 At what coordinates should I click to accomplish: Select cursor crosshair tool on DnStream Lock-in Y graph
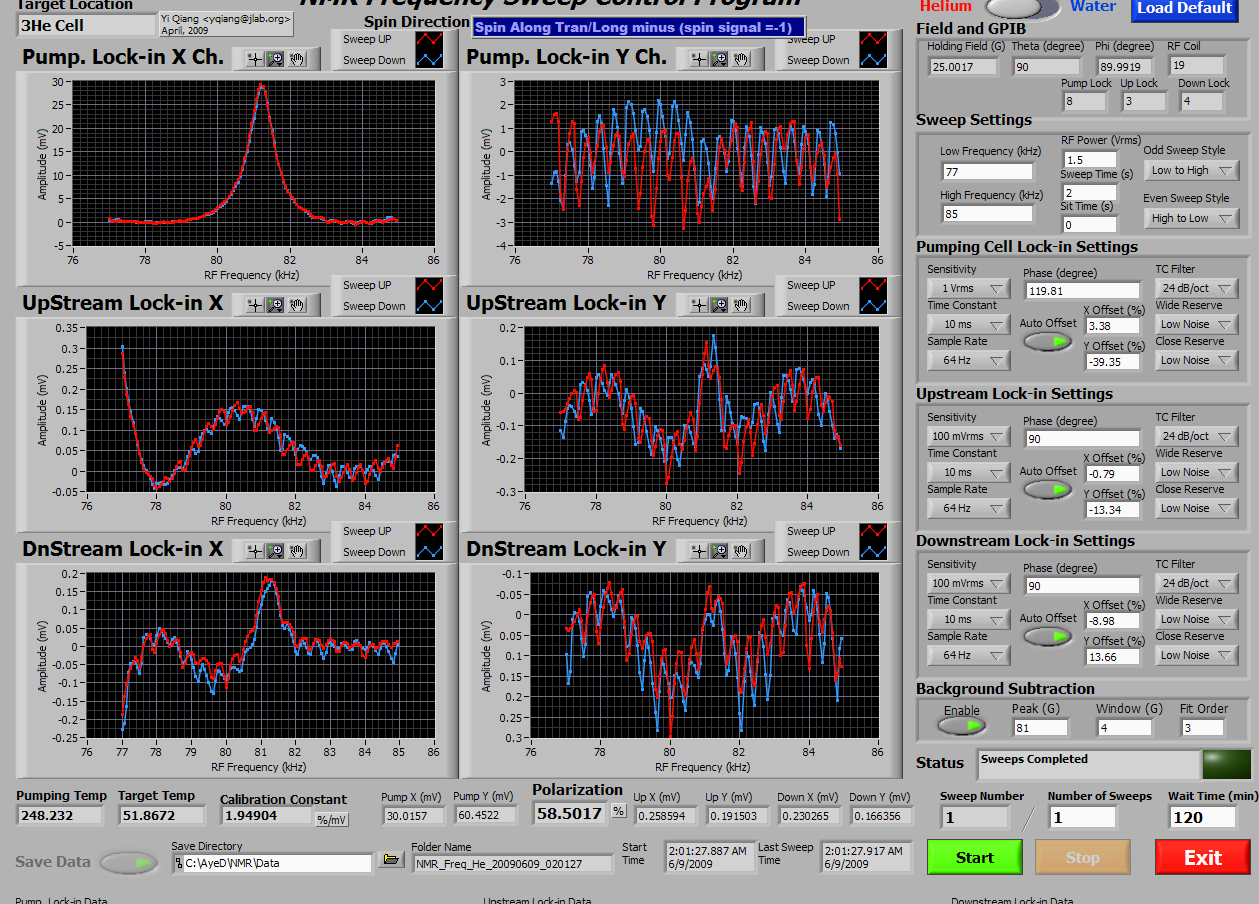click(x=699, y=551)
